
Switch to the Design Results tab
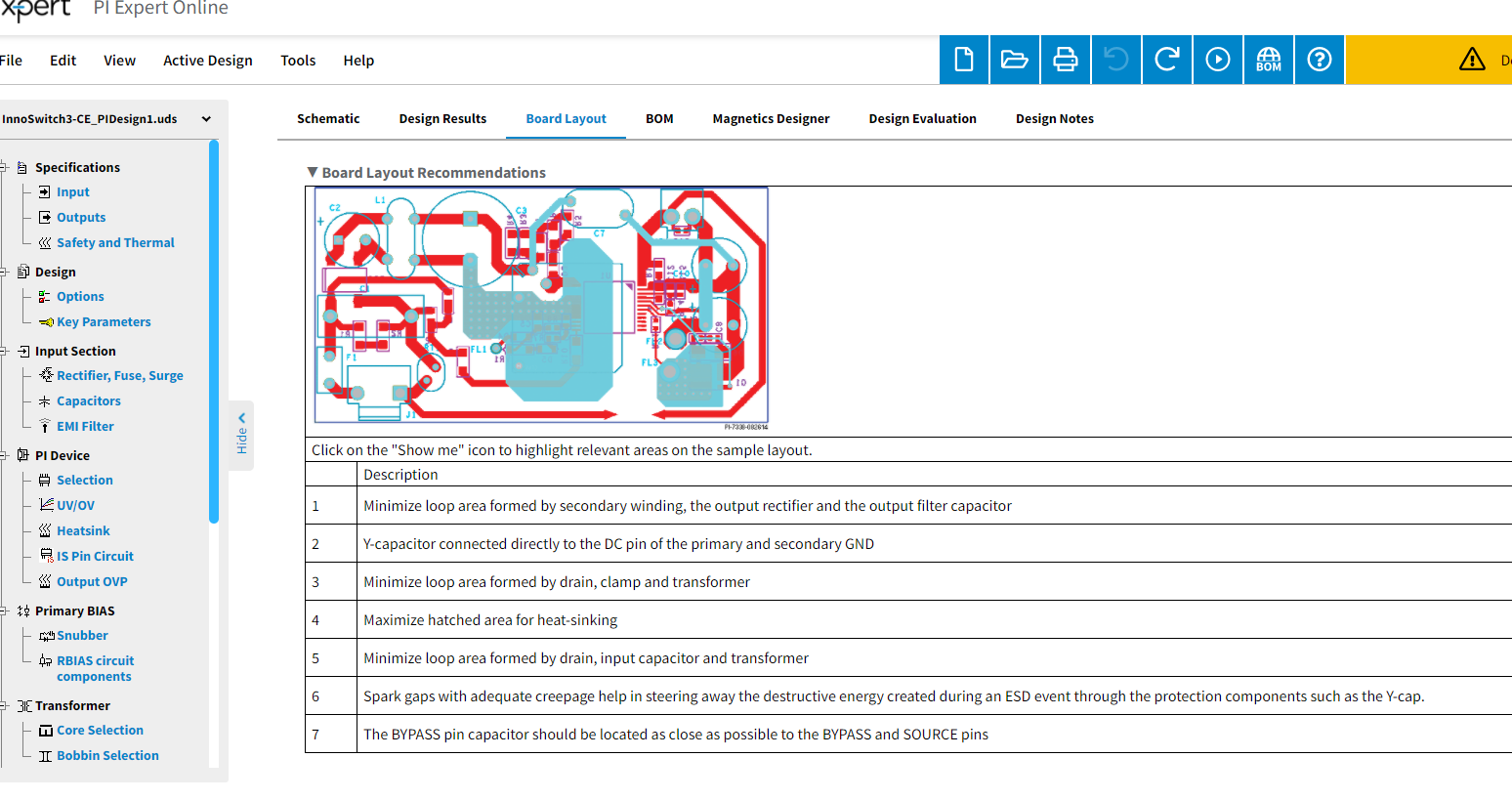[x=442, y=119]
